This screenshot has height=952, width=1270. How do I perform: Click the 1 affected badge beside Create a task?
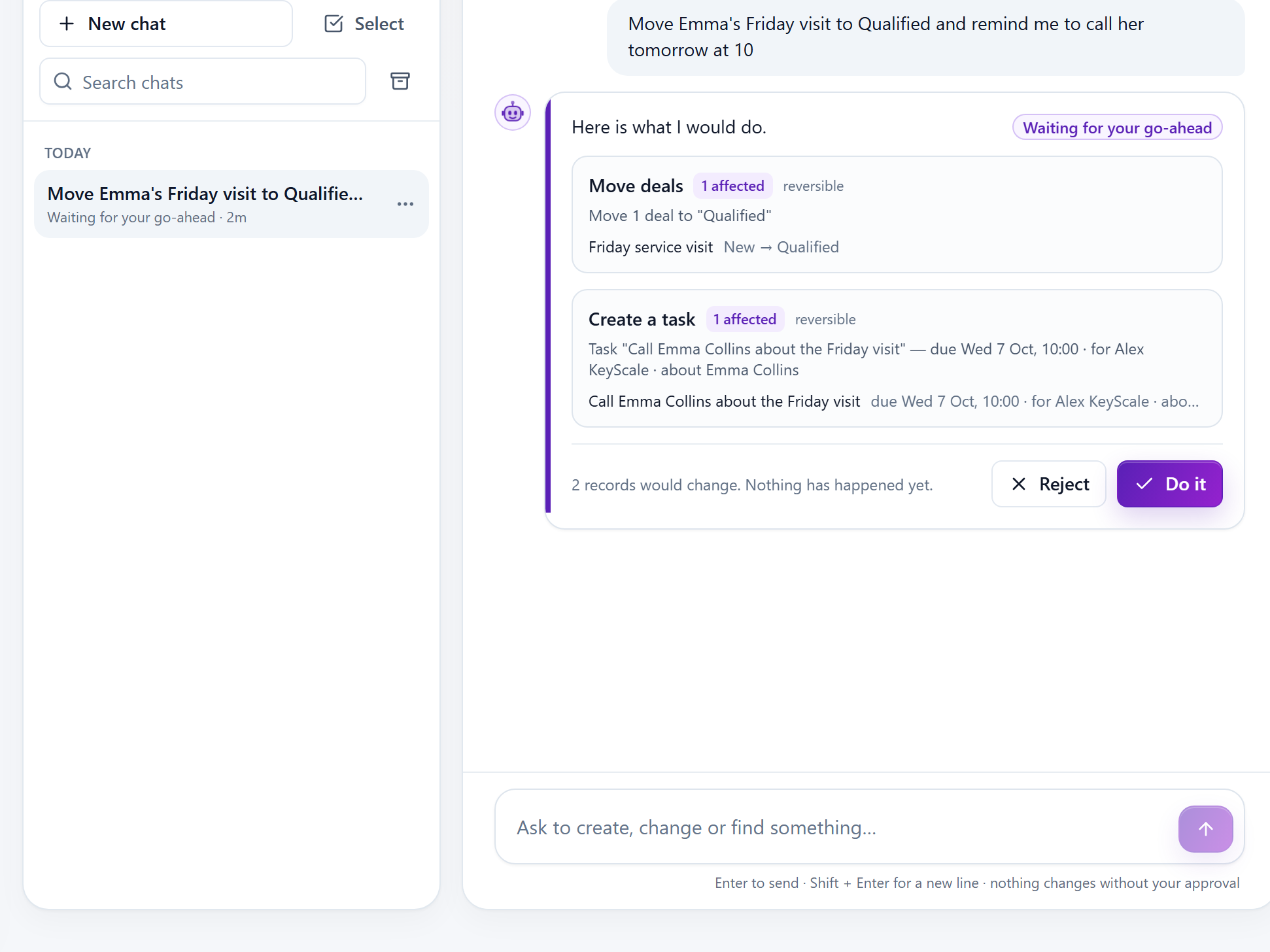(745, 319)
